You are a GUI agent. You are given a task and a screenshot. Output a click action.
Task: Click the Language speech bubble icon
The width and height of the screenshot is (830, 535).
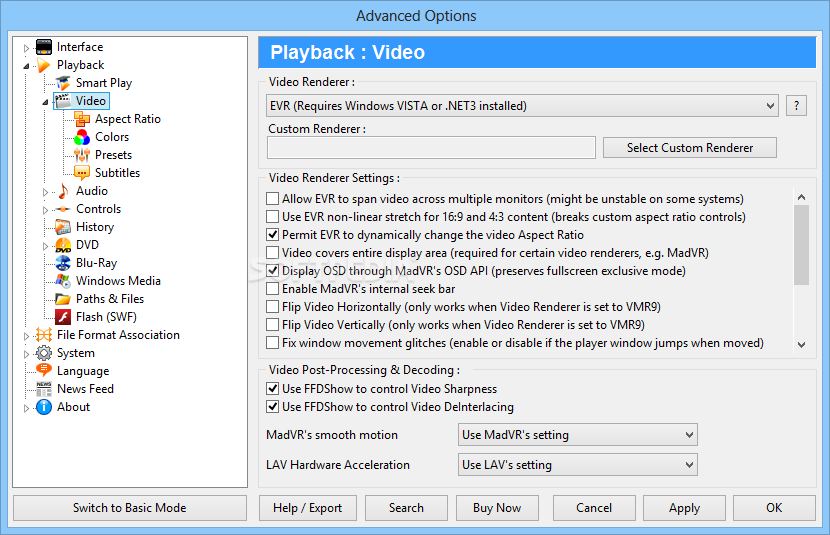[x=43, y=370]
